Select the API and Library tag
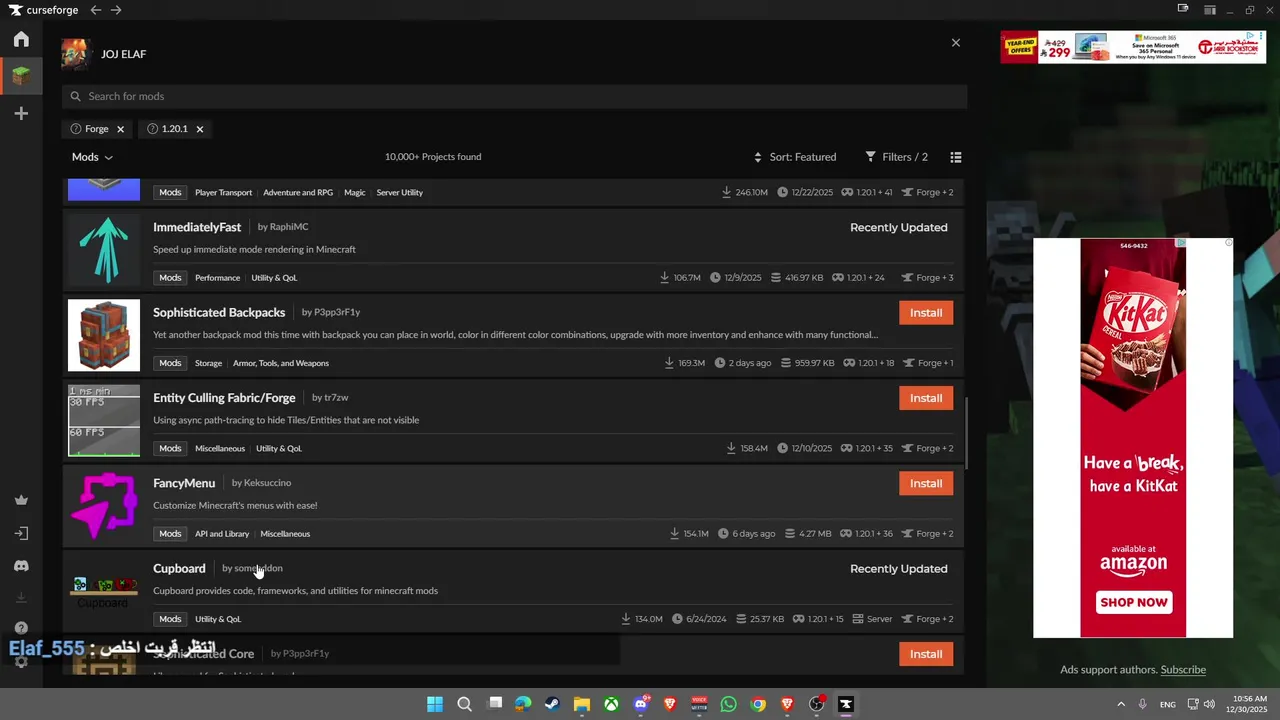Viewport: 1280px width, 720px height. pyautogui.click(x=222, y=534)
